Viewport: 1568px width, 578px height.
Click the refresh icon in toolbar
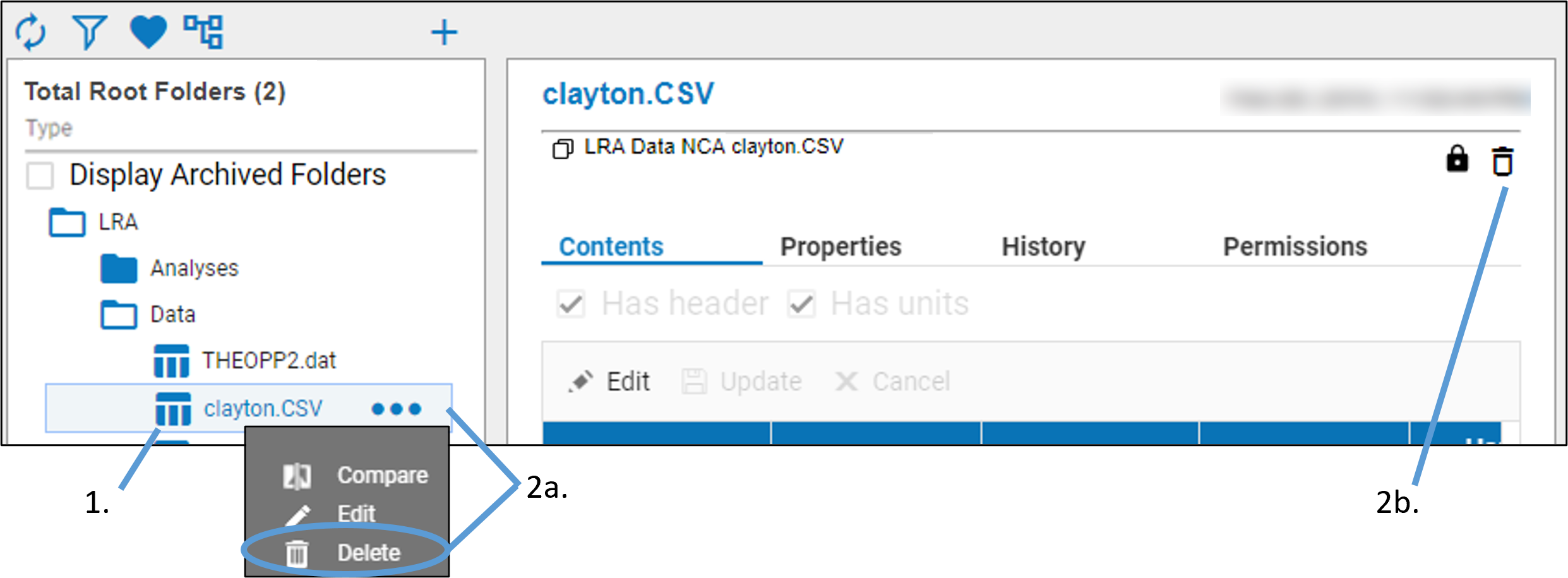[31, 32]
